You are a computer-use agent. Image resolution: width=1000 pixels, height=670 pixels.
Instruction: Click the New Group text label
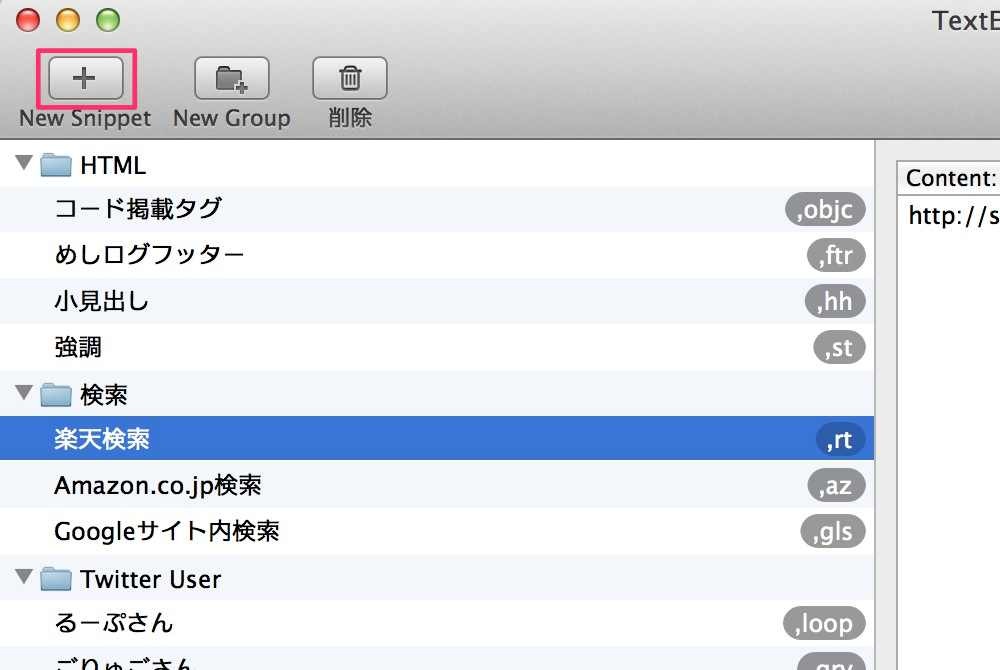pyautogui.click(x=232, y=118)
